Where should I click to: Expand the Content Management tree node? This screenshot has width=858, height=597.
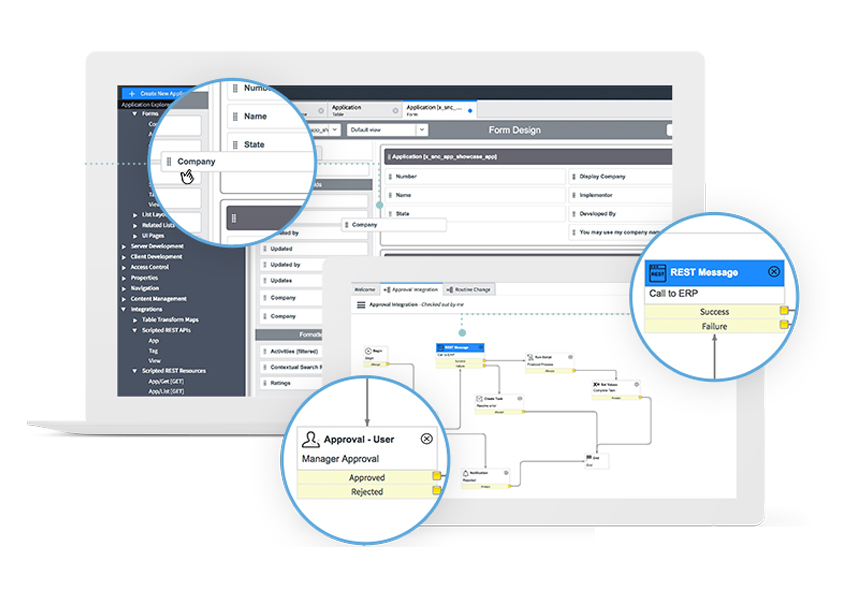[124, 299]
